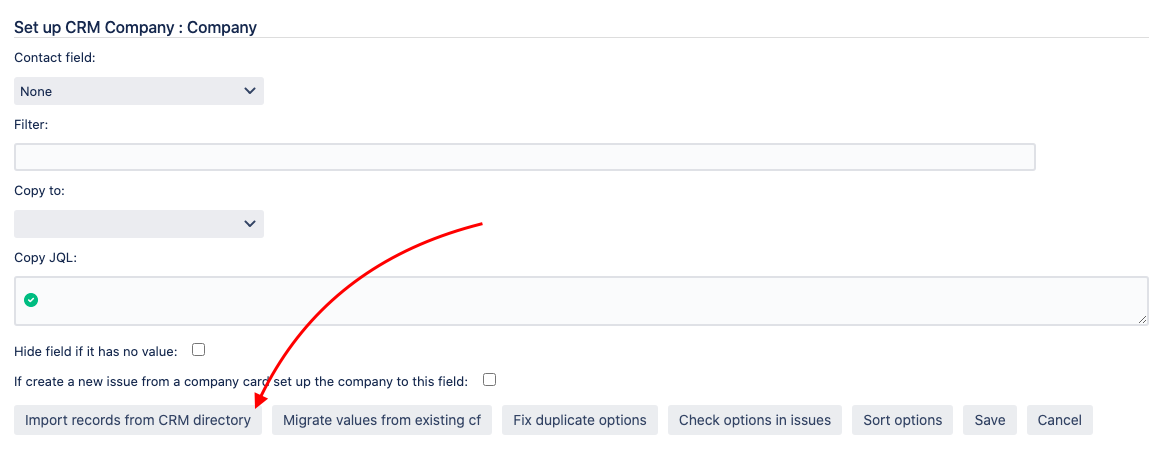Click the green JQL validation check icon

pyautogui.click(x=31, y=299)
